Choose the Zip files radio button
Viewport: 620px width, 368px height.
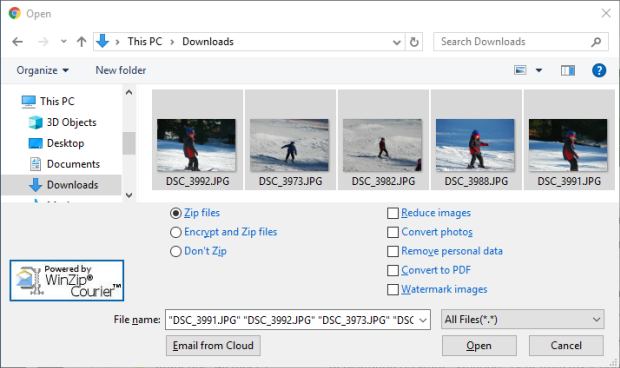pos(176,213)
